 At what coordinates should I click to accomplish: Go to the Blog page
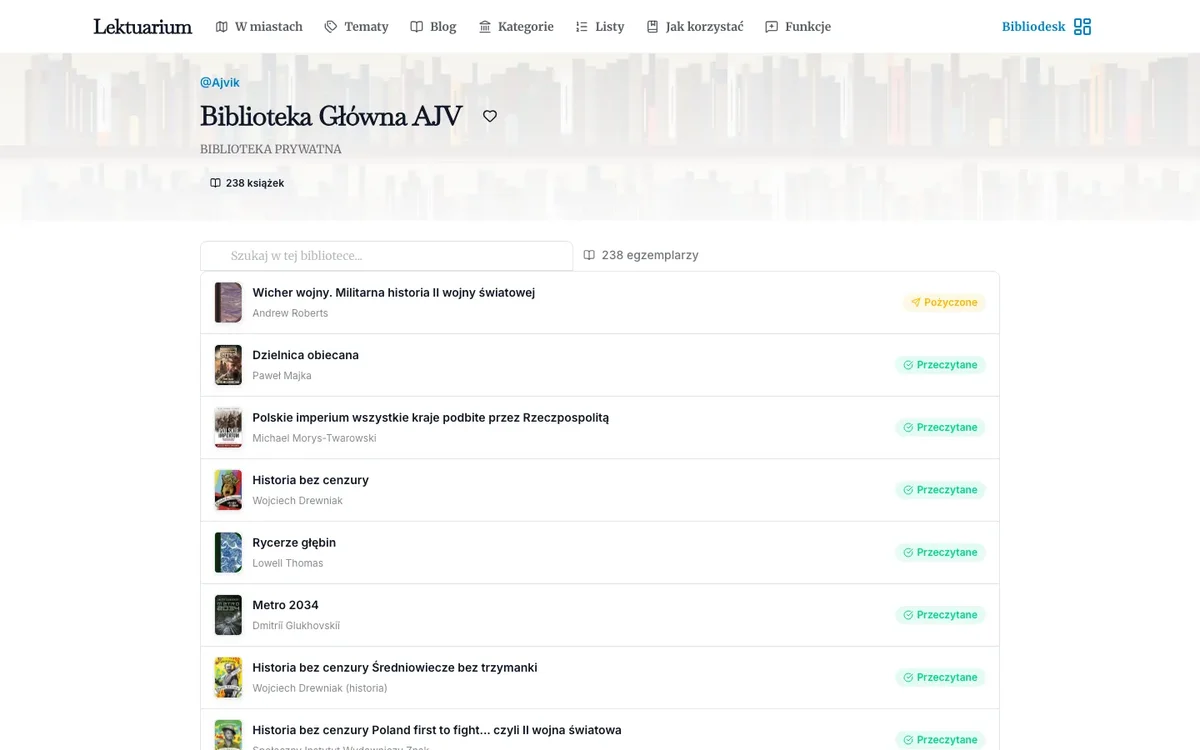click(433, 27)
